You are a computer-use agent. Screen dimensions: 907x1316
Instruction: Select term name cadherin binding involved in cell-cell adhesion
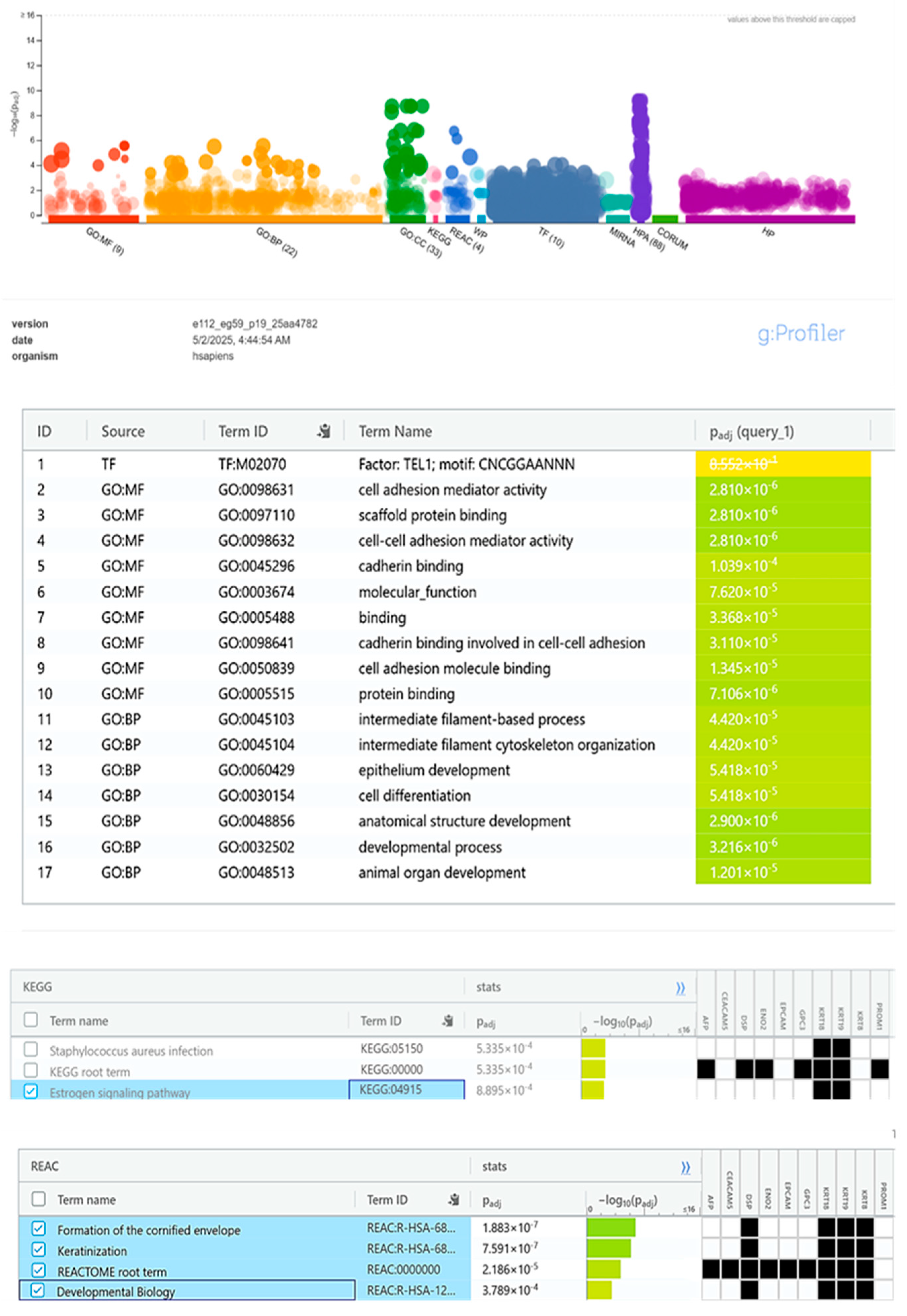502,643
